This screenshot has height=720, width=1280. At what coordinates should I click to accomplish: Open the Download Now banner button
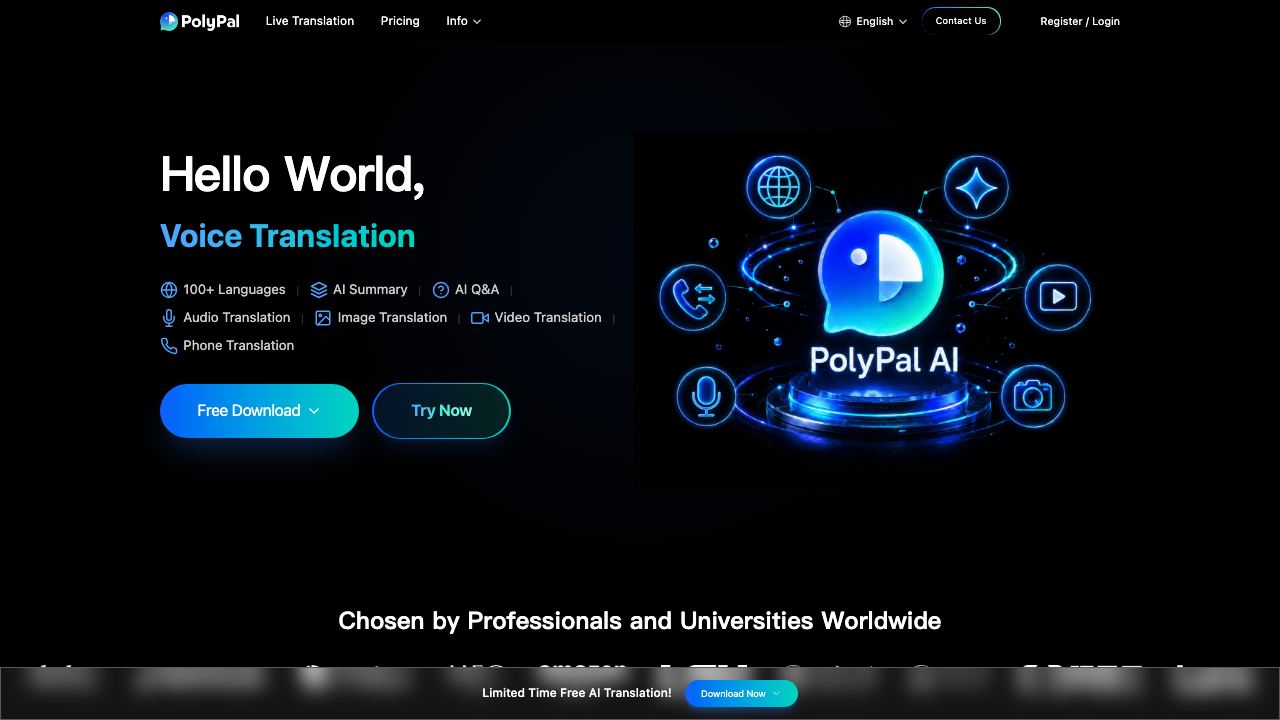[741, 694]
